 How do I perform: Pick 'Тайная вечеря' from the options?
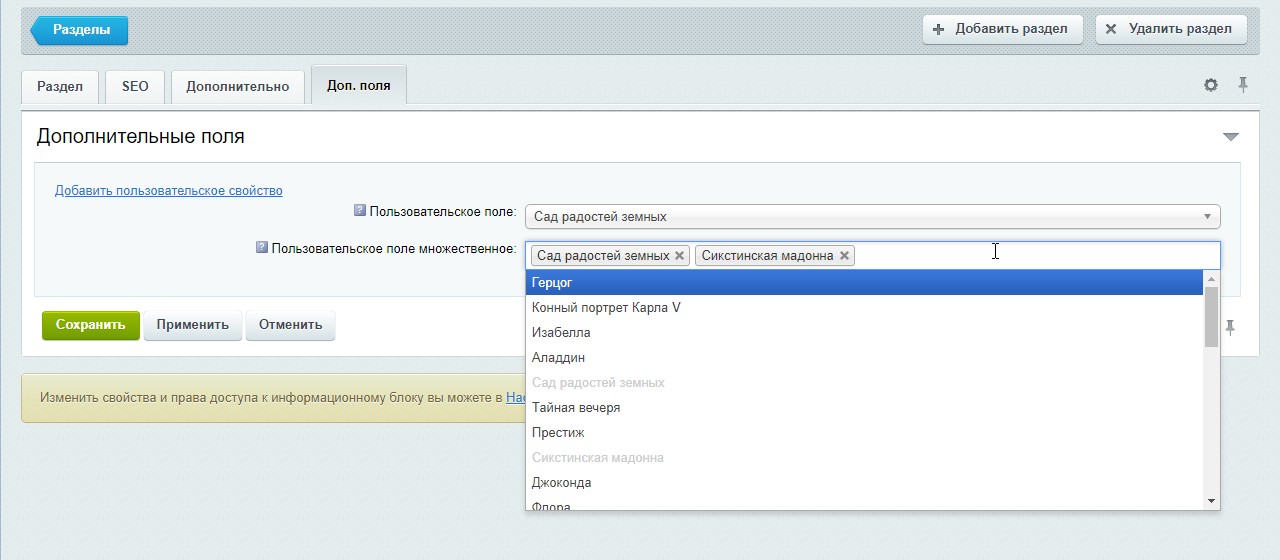tap(864, 408)
